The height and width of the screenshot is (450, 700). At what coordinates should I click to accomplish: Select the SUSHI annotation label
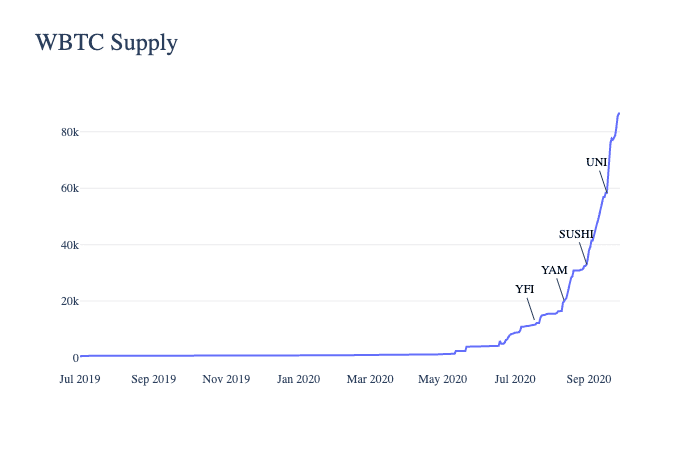click(576, 234)
